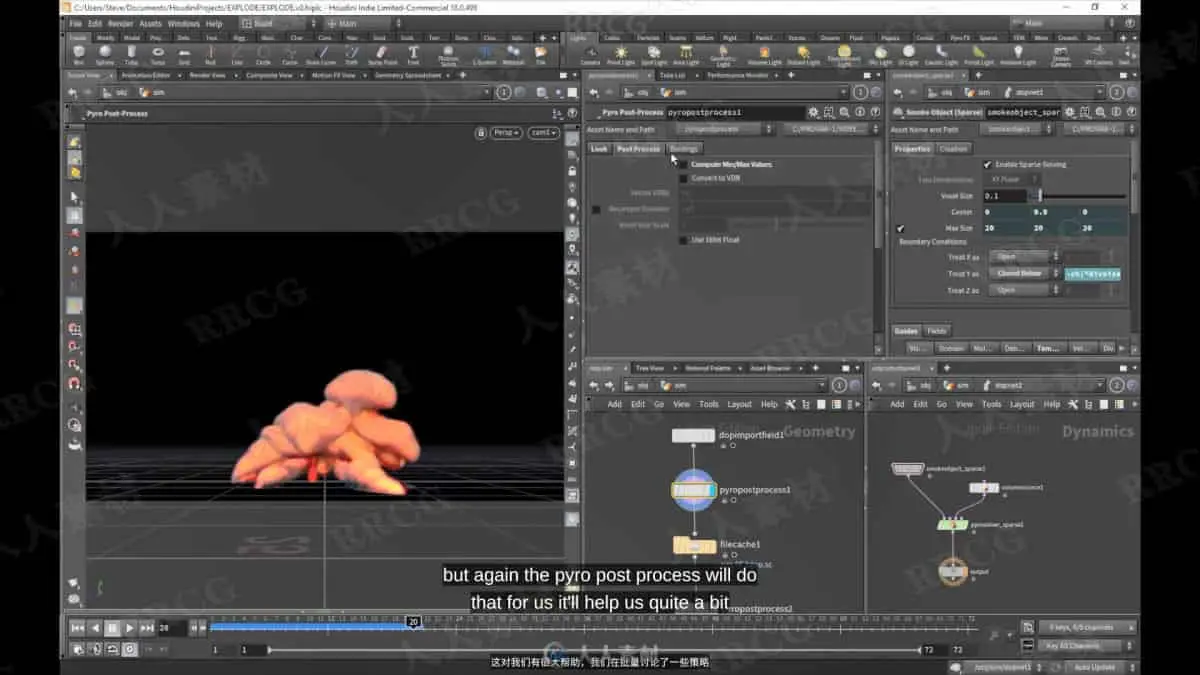Open the Persp viewport dropdown
Image resolution: width=1200 pixels, height=675 pixels.
pos(508,132)
